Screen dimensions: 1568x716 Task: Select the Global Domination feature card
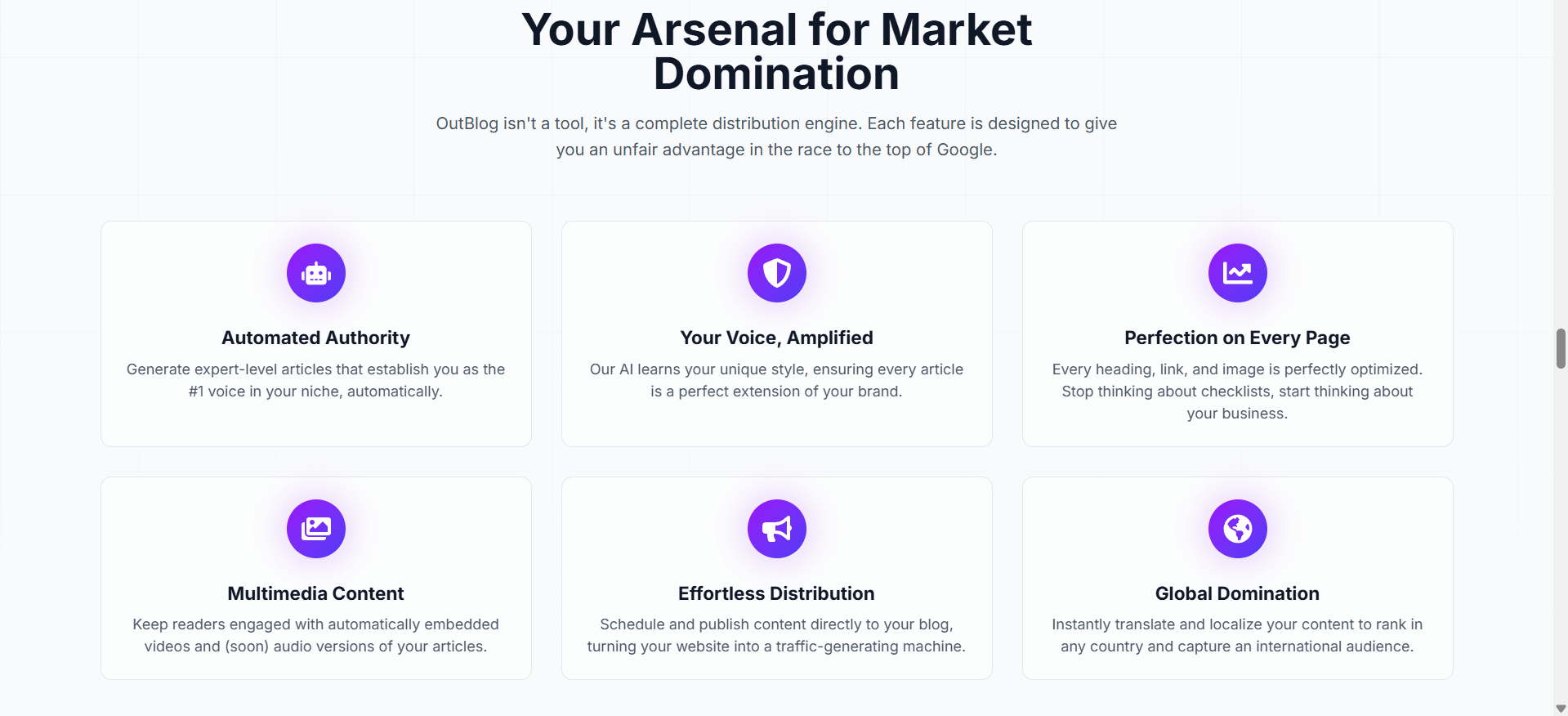coord(1236,579)
